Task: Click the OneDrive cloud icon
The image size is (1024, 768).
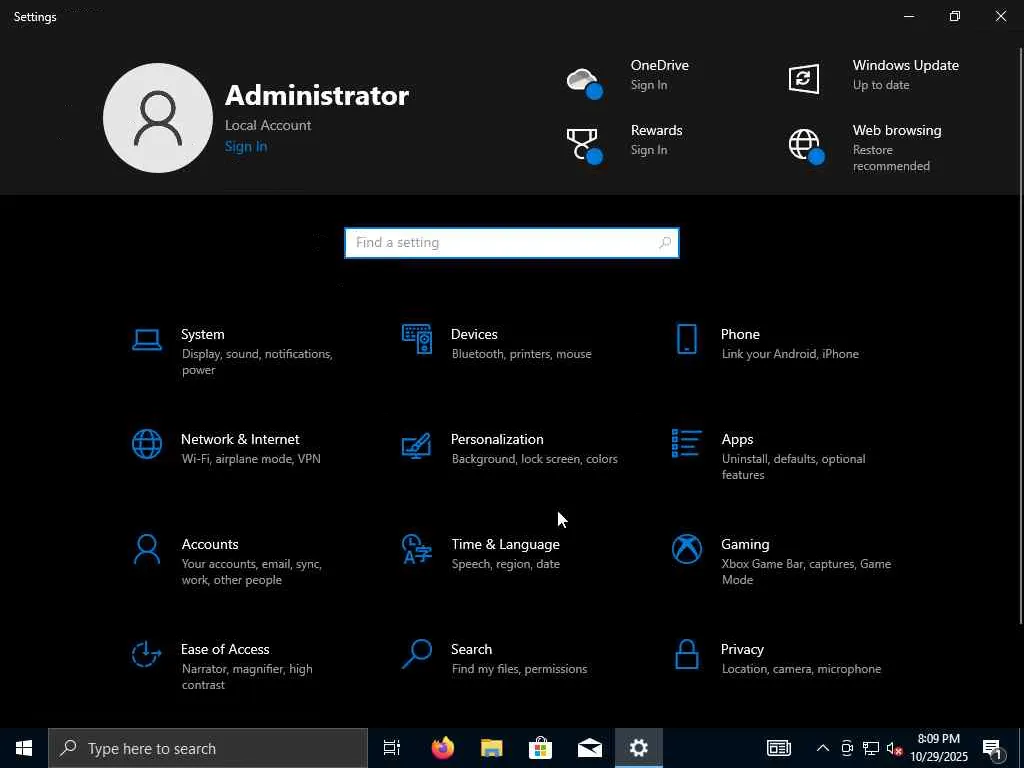Action: point(584,83)
